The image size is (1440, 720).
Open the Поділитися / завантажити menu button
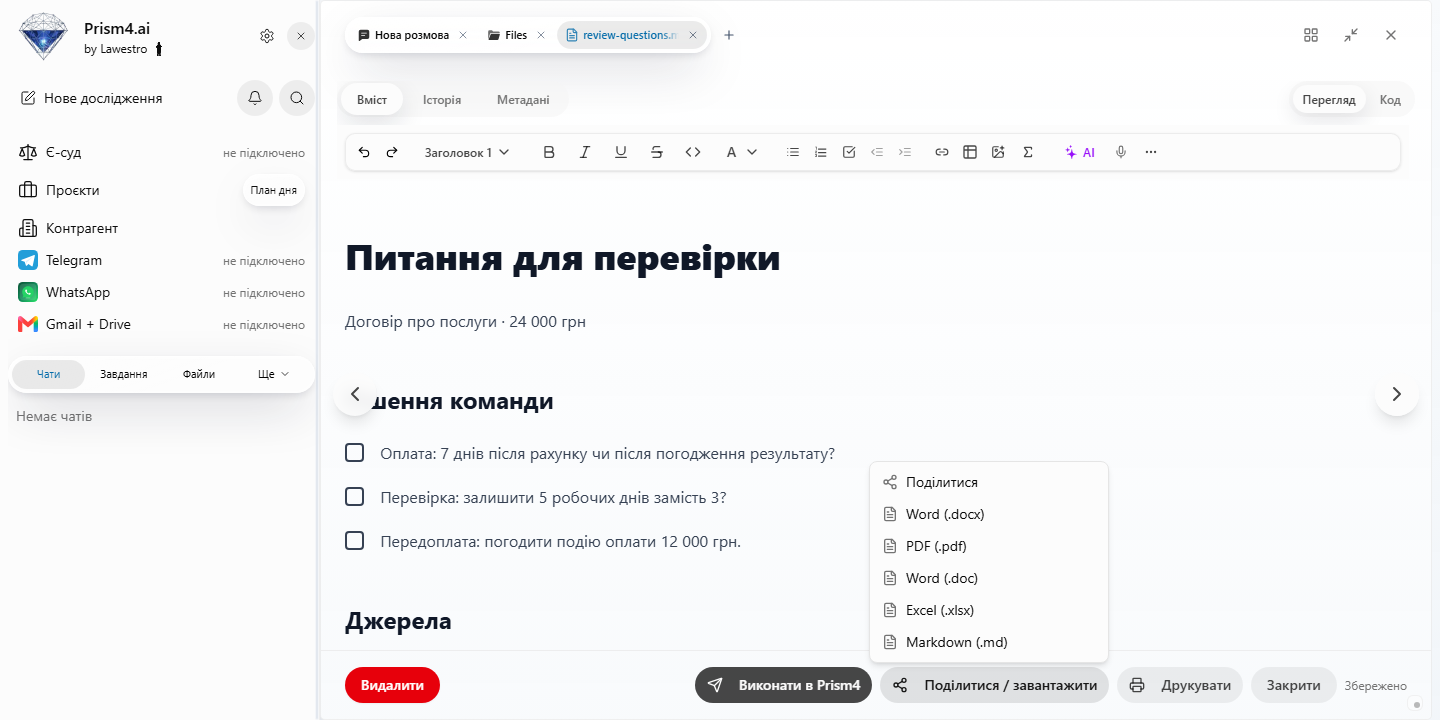995,685
